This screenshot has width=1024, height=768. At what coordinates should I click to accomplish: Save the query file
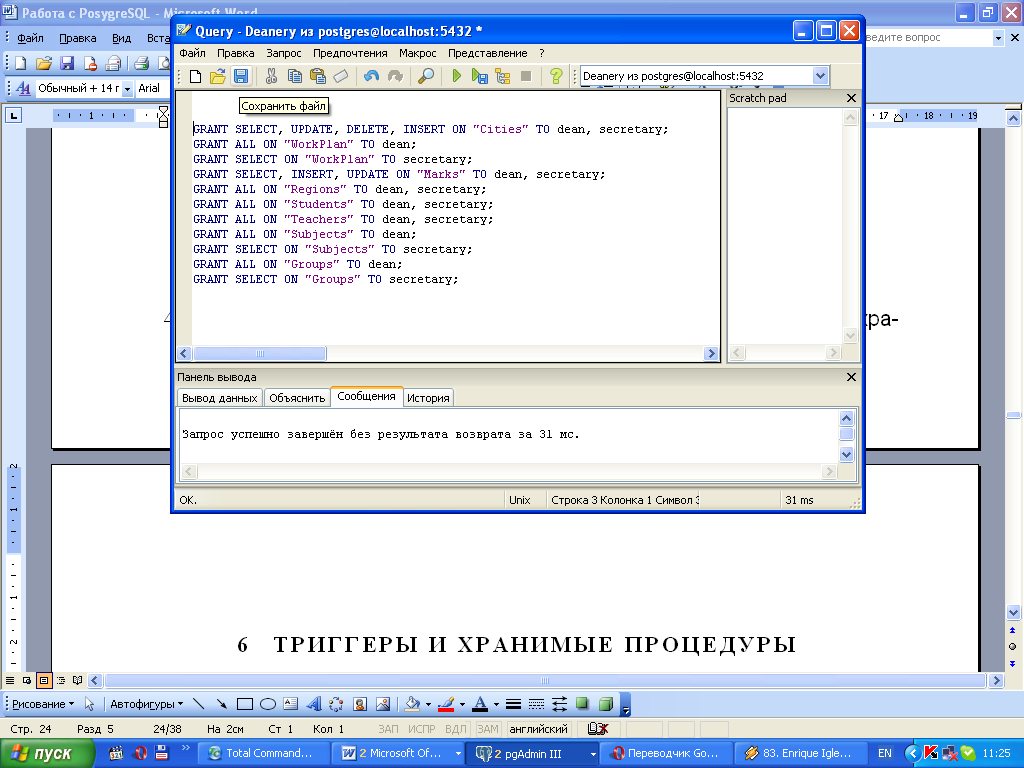(x=241, y=76)
